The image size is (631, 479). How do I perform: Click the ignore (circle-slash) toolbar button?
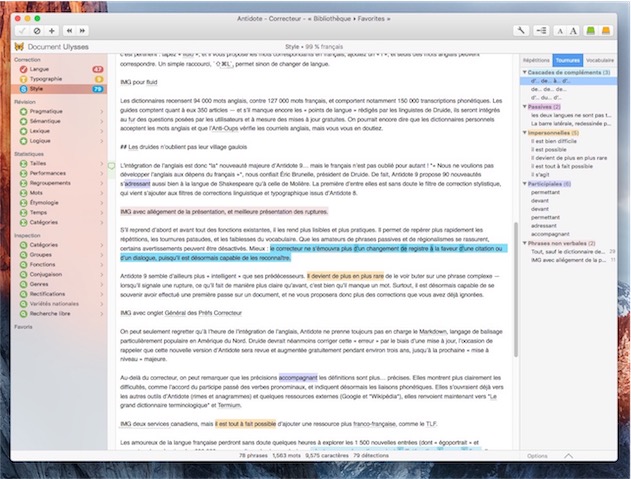(37, 31)
